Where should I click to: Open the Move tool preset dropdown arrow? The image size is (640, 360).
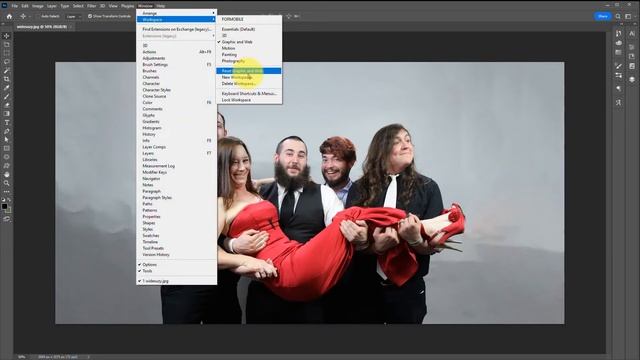(29, 16)
